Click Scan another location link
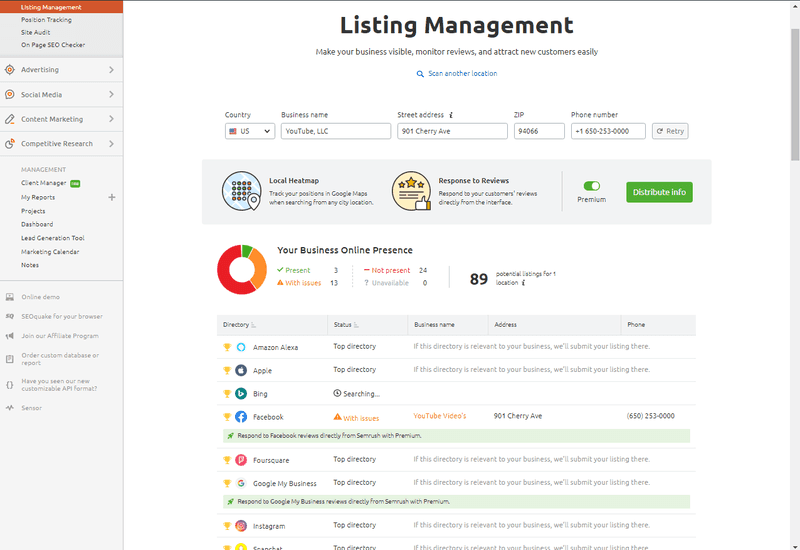The image size is (800, 550). point(457,73)
